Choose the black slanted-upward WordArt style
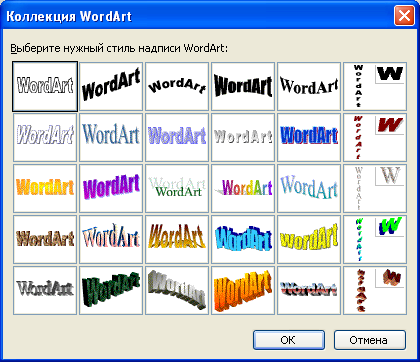Image resolution: width=420 pixels, height=362 pixels. click(111, 86)
